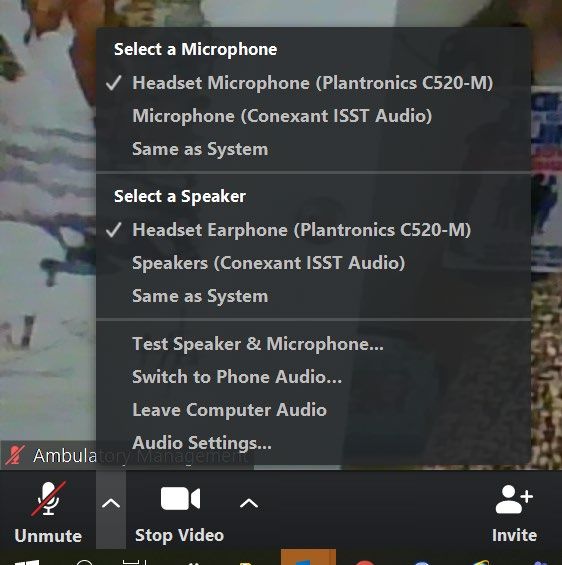The image size is (562, 565).
Task: Click the Stop Video camera icon
Action: pyautogui.click(x=180, y=498)
